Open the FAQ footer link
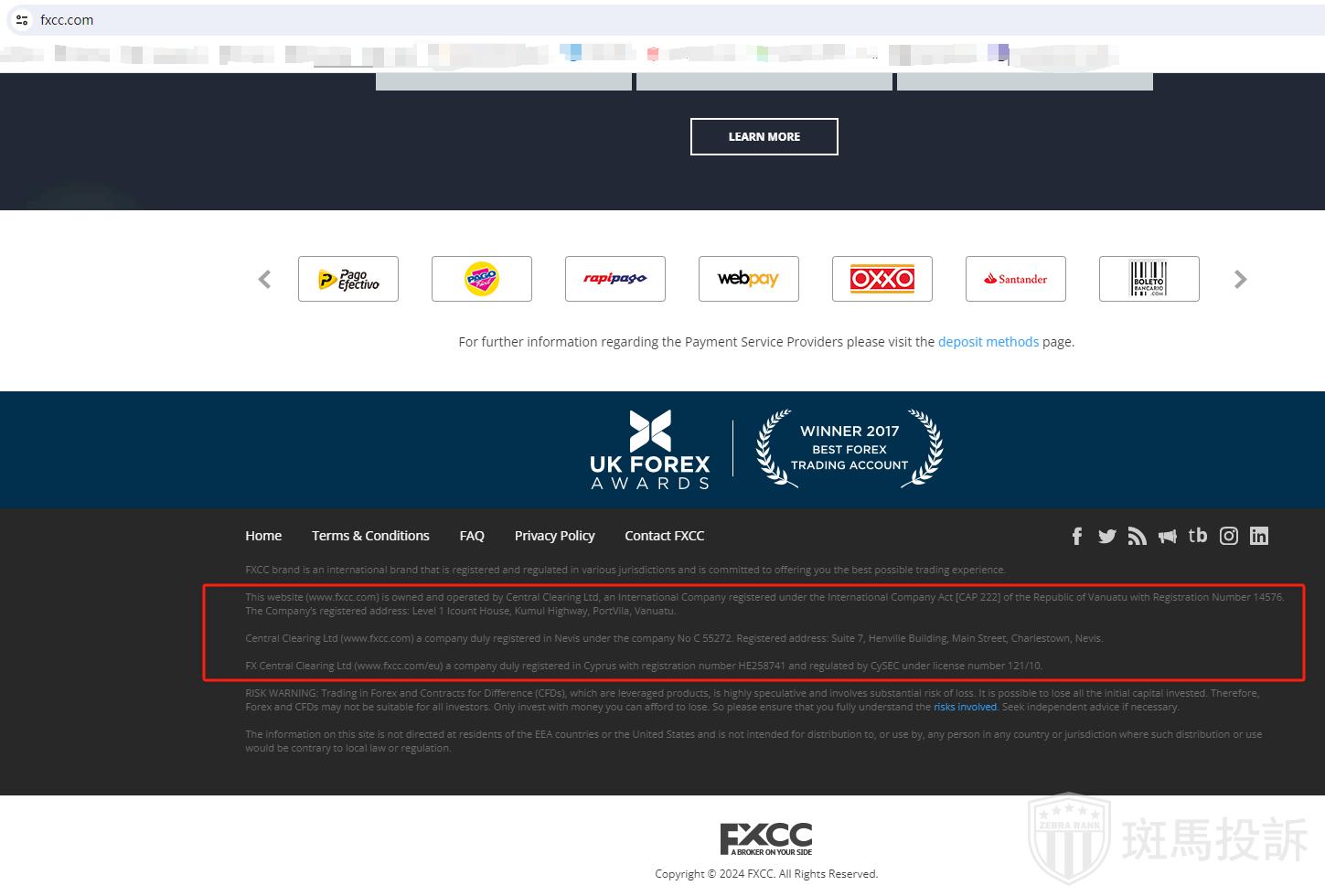 [x=472, y=536]
